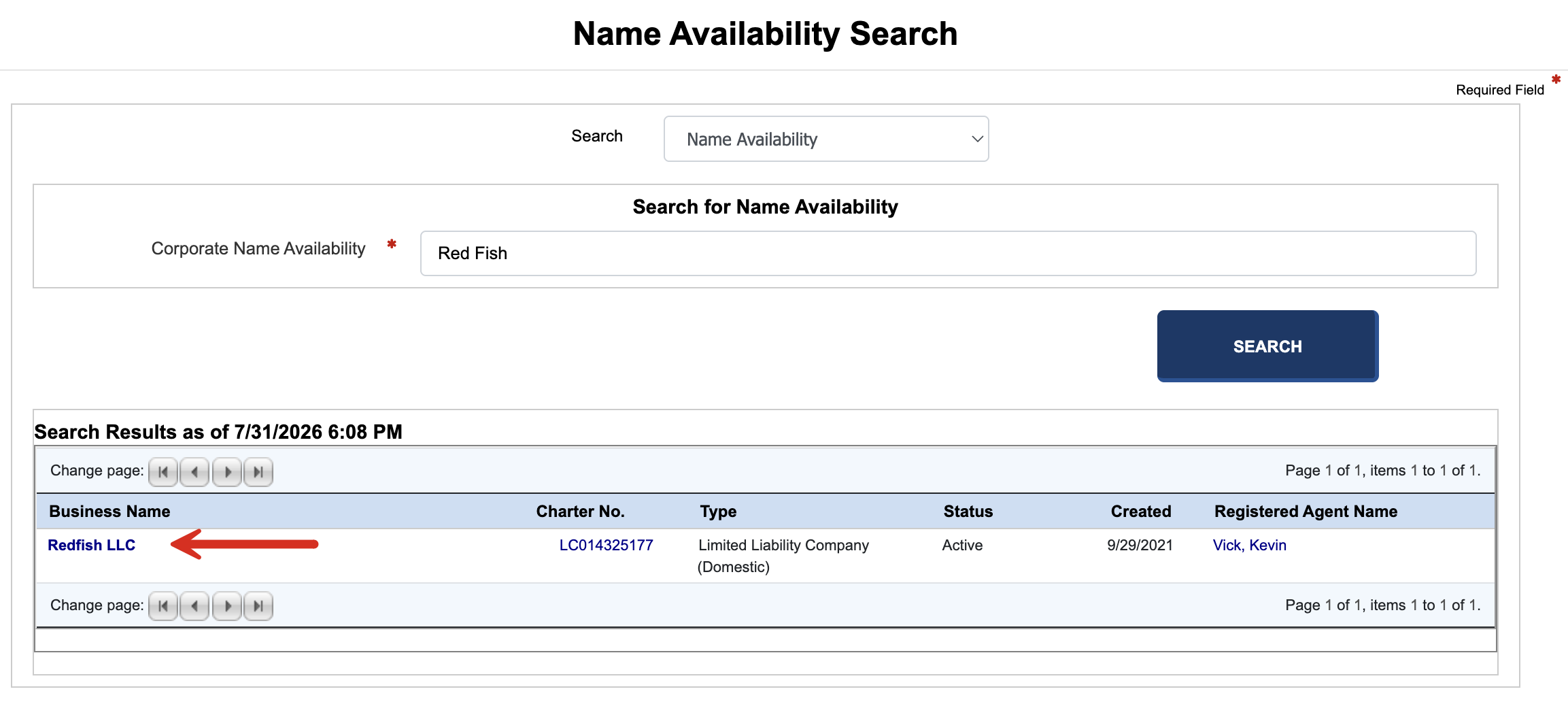Go to previous page in top pager
This screenshot has height=702, width=1568.
(194, 471)
